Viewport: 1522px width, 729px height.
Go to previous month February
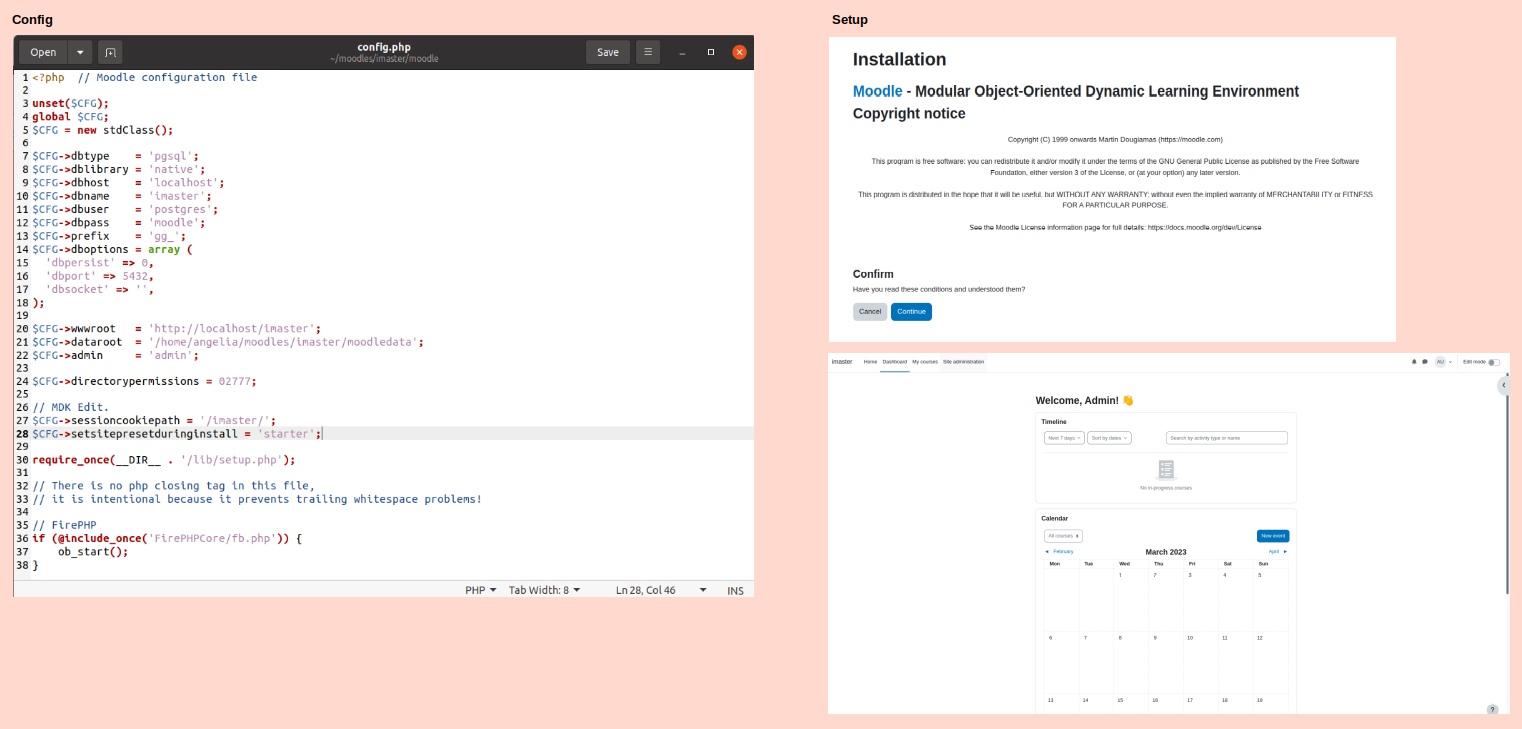point(1060,551)
